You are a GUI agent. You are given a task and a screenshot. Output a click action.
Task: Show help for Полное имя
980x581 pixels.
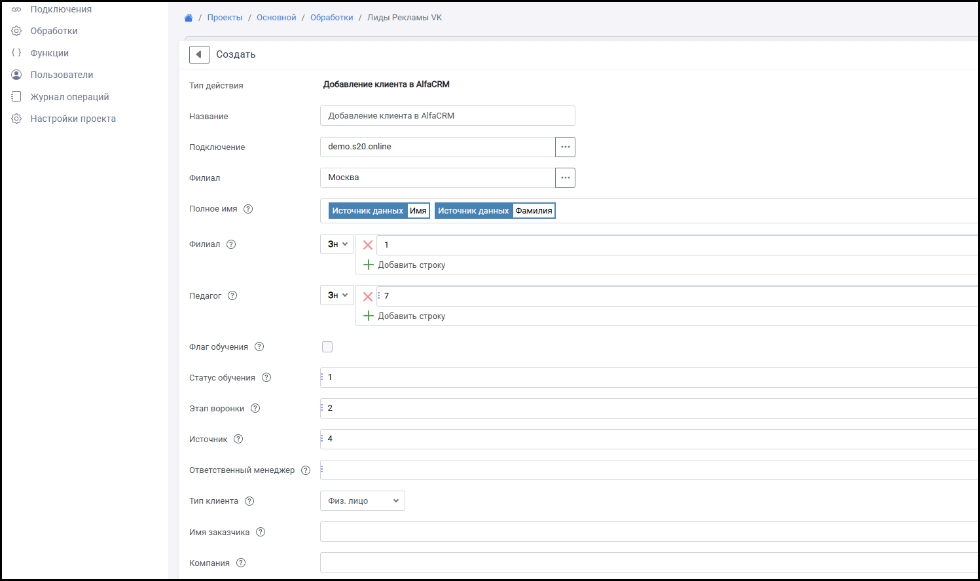(248, 209)
